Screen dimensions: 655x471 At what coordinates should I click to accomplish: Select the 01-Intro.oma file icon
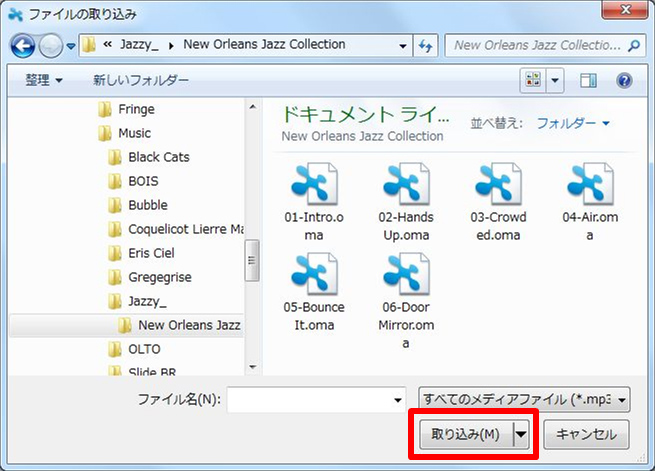pos(316,185)
